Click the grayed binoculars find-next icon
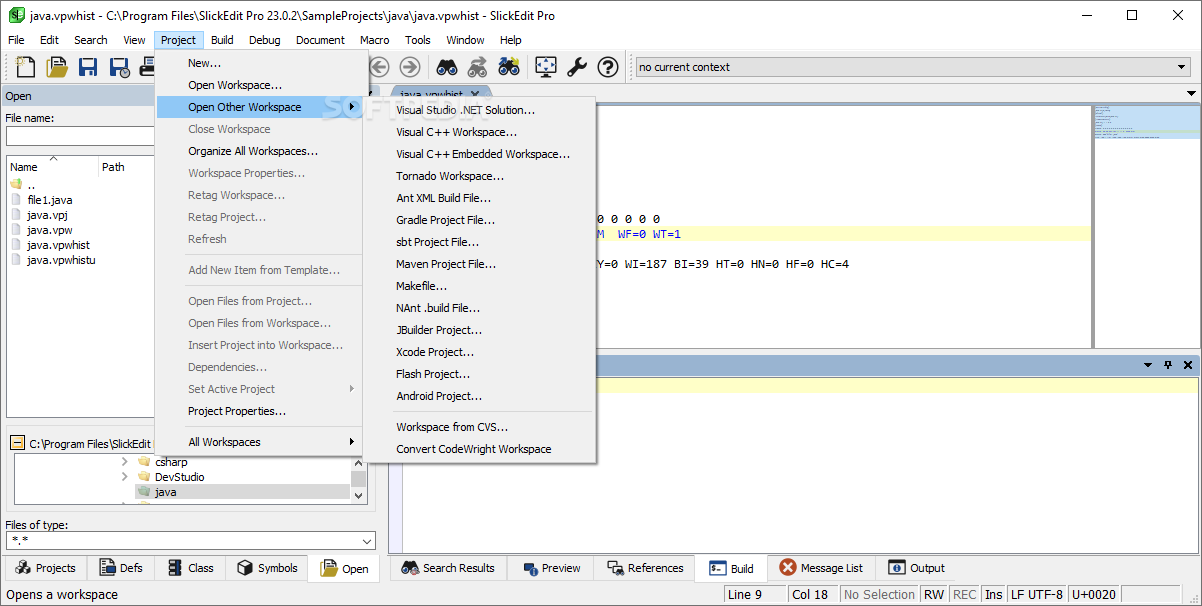This screenshot has height=606, width=1202. [477, 67]
